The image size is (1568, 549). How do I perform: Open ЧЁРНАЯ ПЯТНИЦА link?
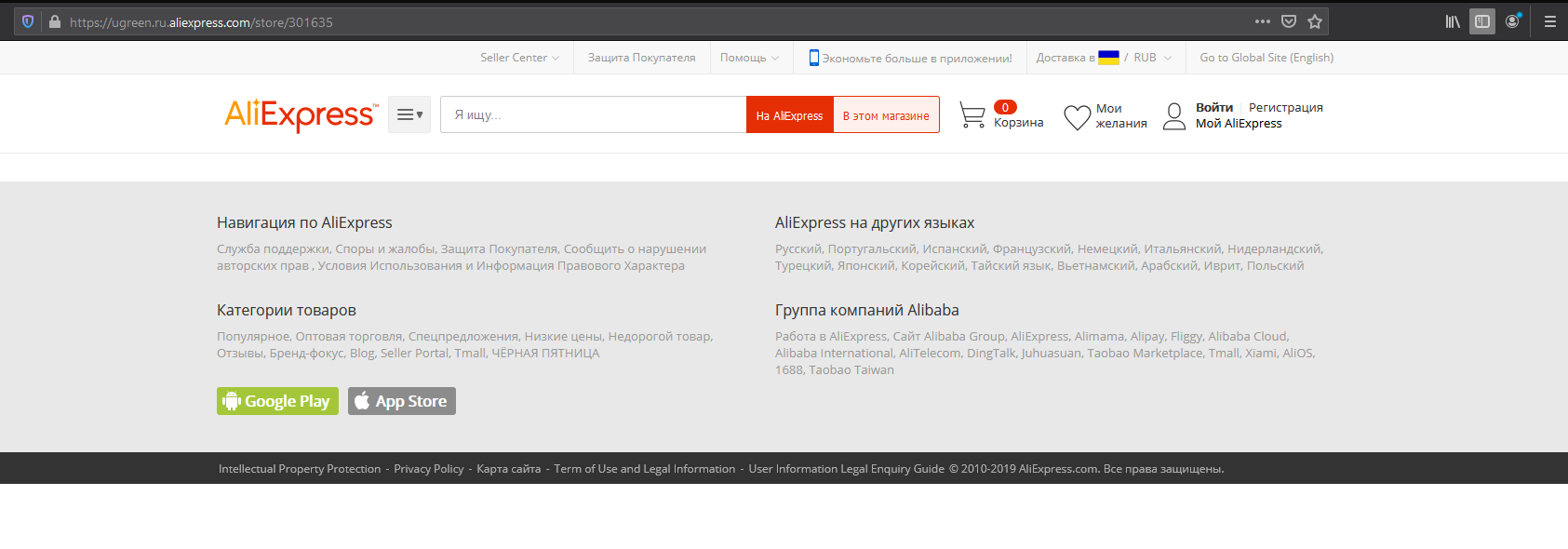[545, 354]
